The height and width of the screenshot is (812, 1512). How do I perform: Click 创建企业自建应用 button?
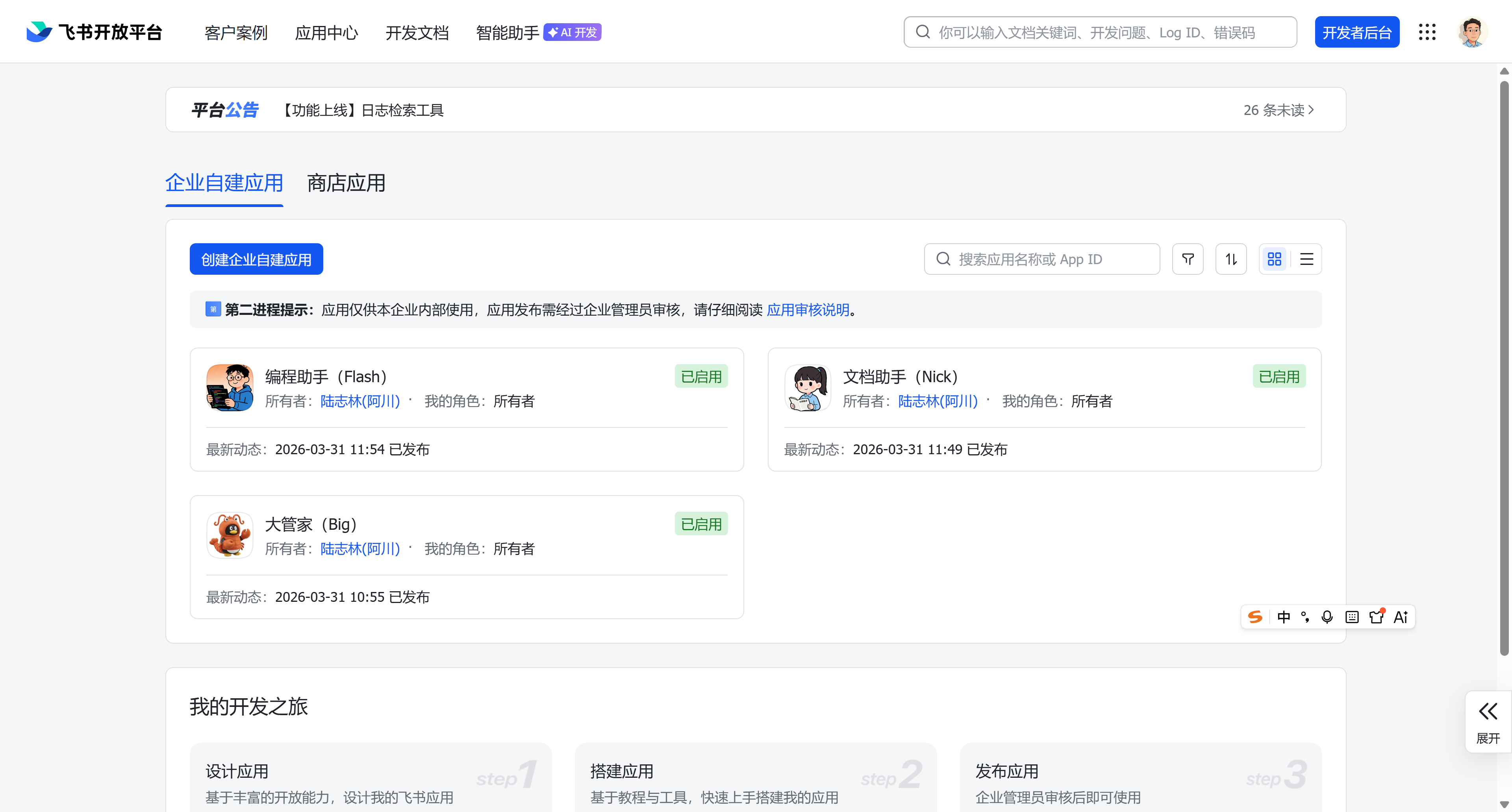pos(256,259)
